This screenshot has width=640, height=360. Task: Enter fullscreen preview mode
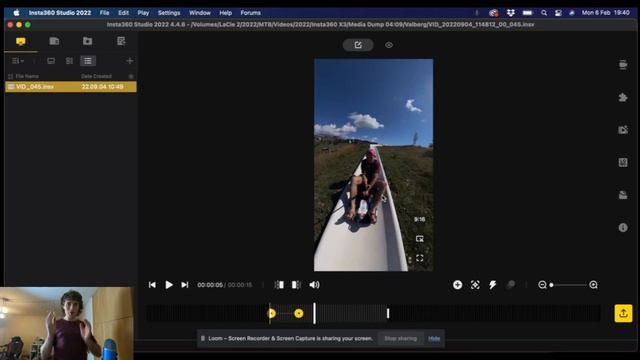pos(420,258)
